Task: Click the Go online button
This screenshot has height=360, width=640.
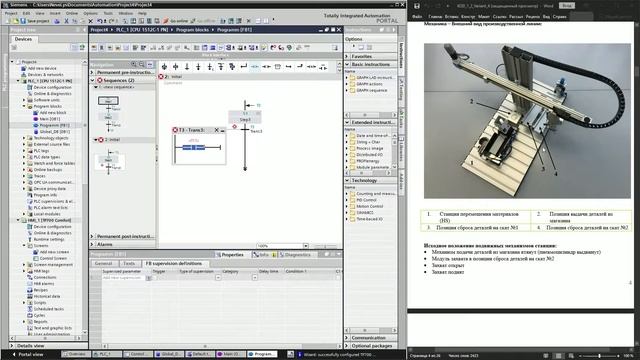Action: [x=176, y=21]
